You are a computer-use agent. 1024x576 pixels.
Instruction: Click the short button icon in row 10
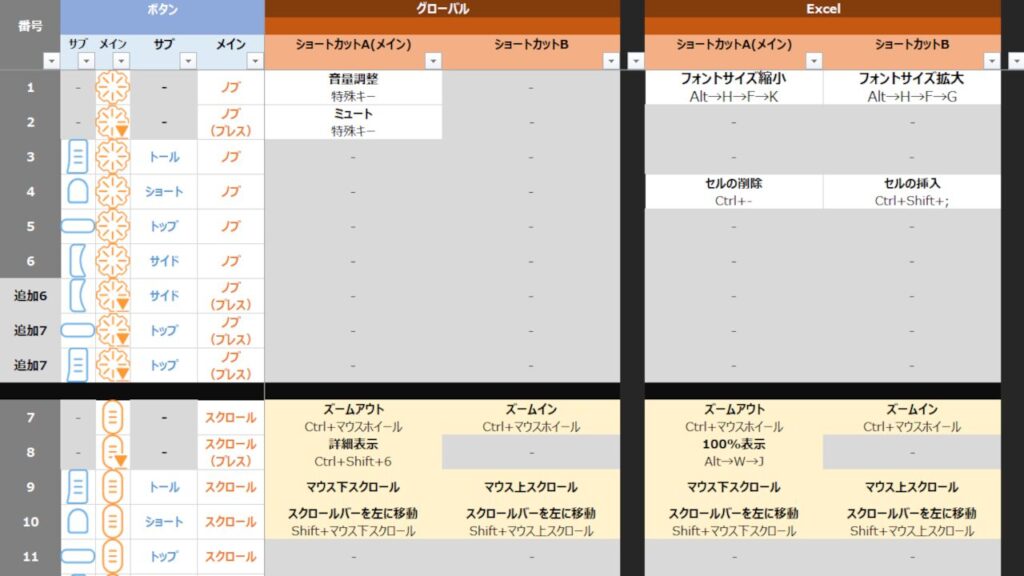click(x=78, y=521)
